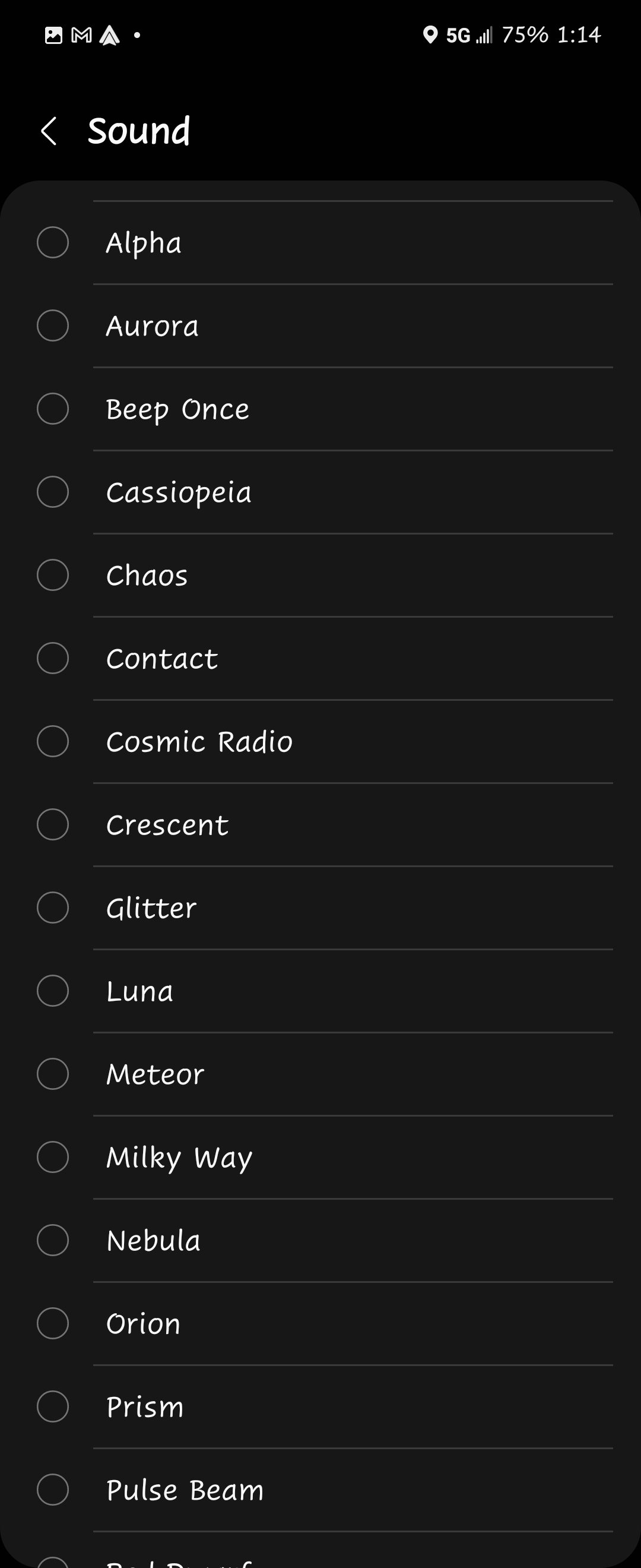
Task: Go back using the arrow icon
Action: [x=49, y=131]
